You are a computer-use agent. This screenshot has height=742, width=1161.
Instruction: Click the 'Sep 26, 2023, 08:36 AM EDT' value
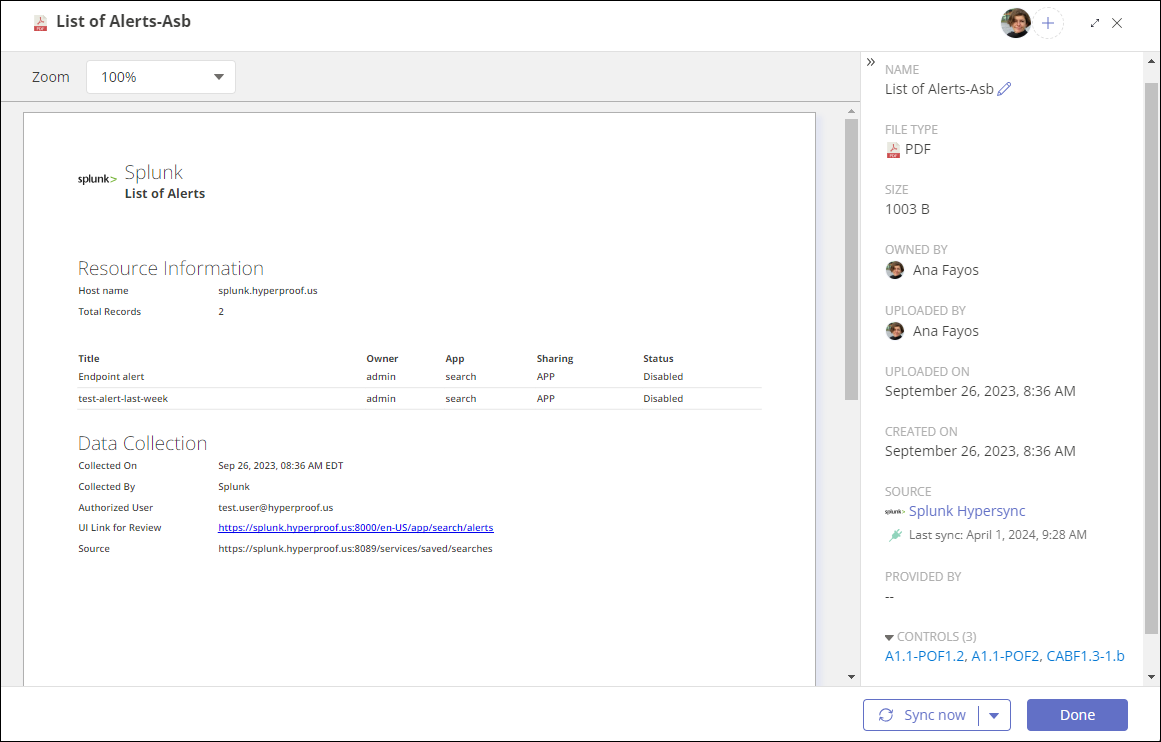281,466
